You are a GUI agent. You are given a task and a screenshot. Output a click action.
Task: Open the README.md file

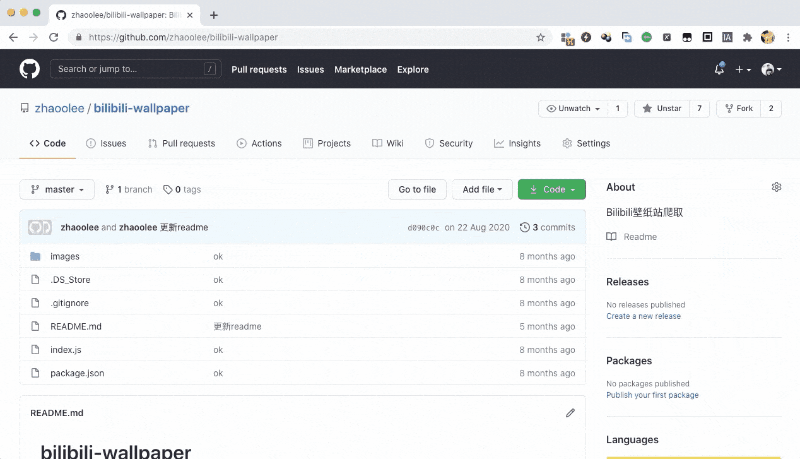point(76,326)
